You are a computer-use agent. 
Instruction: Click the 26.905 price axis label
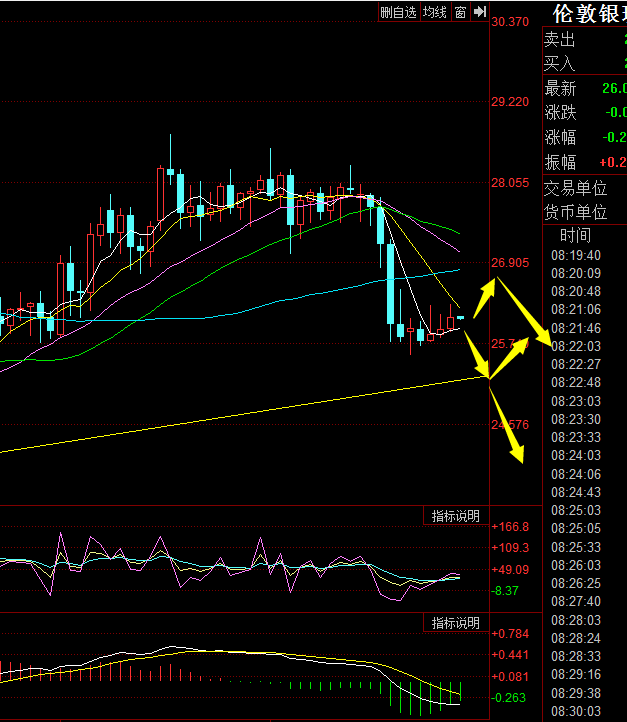(510, 263)
